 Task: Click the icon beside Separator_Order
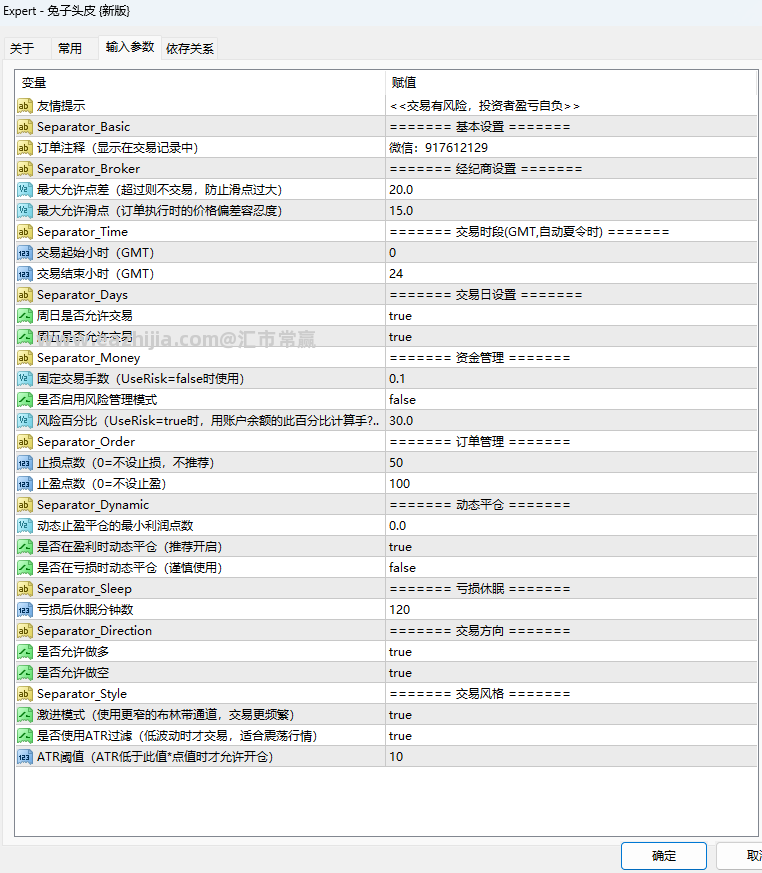(x=24, y=442)
